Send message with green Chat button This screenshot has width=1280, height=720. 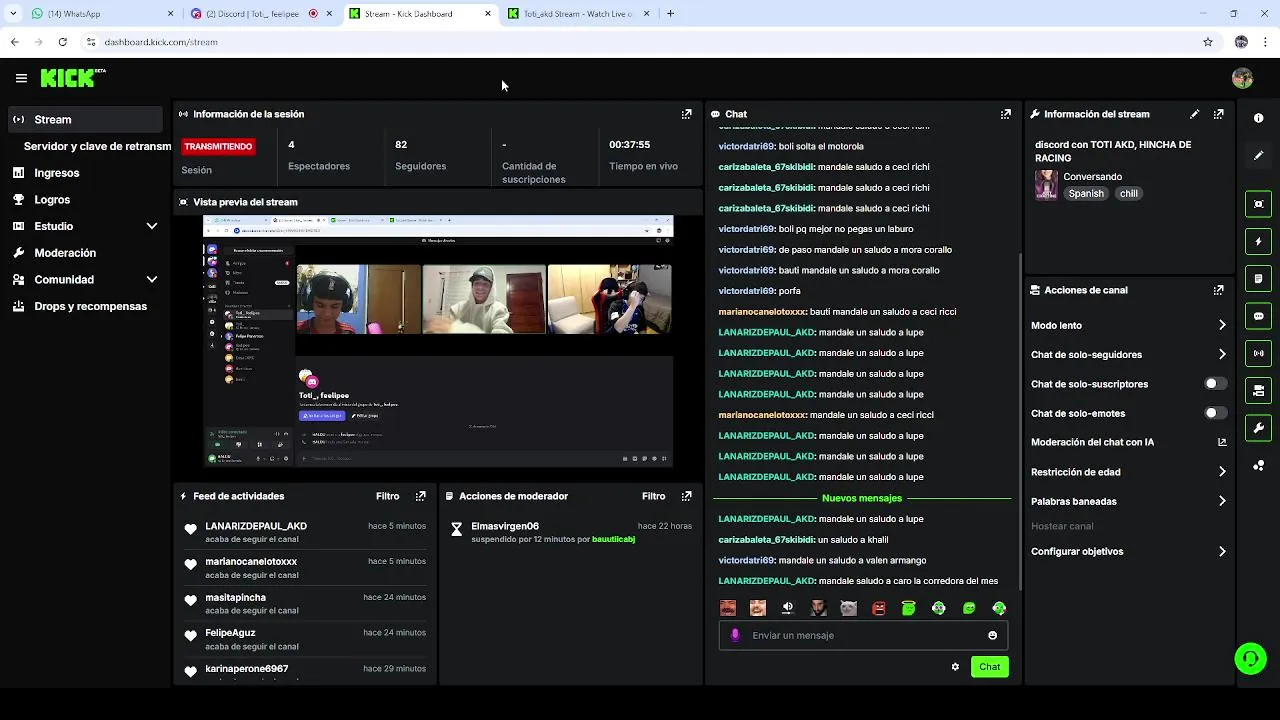click(989, 667)
